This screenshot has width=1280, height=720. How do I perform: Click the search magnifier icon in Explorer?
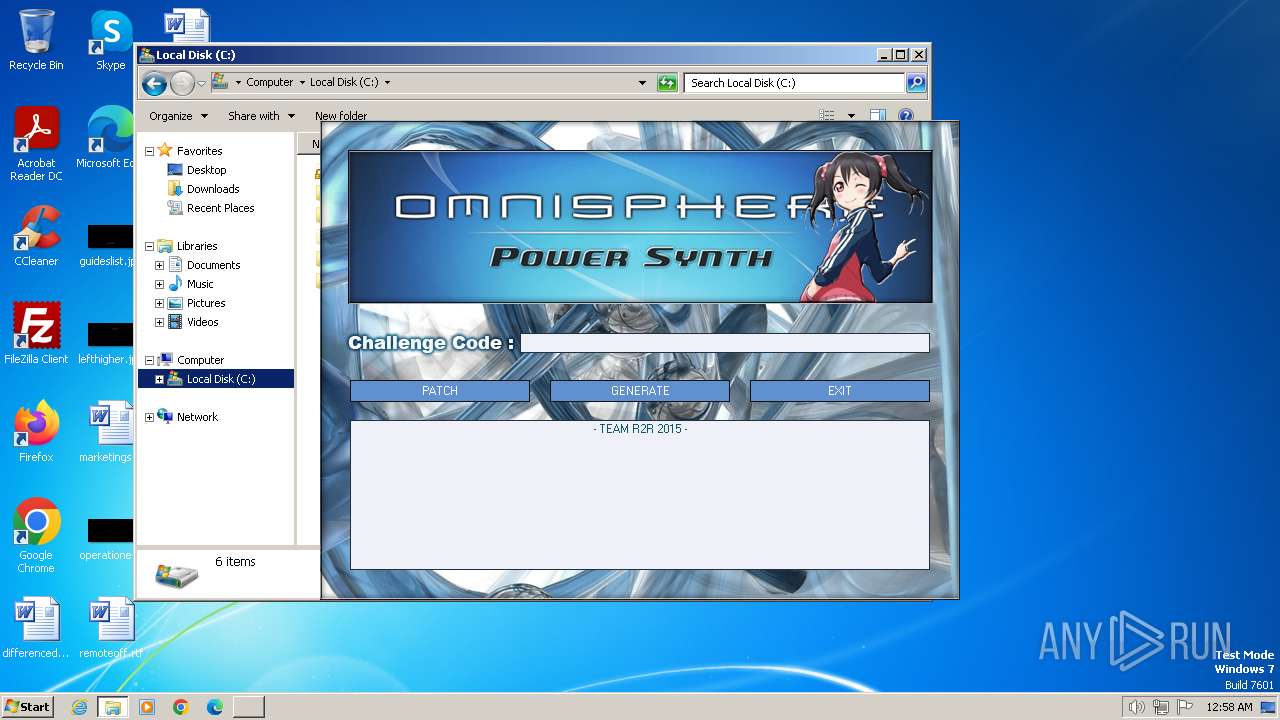click(x=915, y=83)
